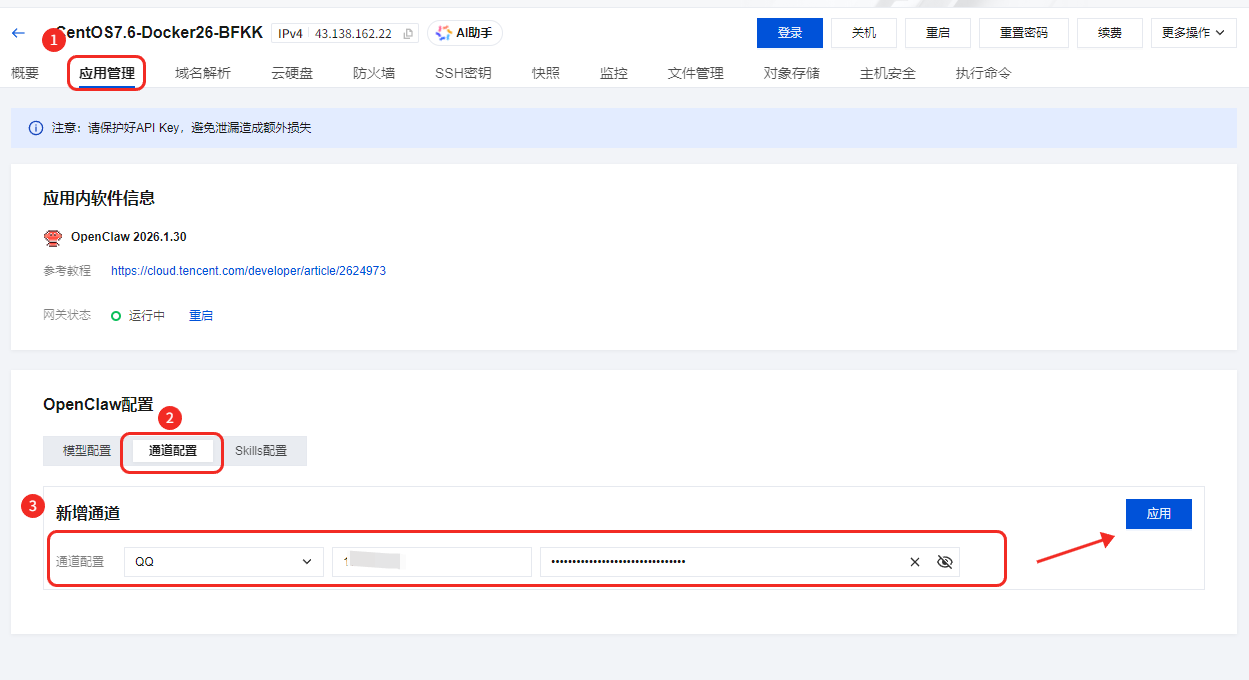Viewport: 1249px width, 680px height.
Task: Select the 通道配置 tab
Action: 173,451
